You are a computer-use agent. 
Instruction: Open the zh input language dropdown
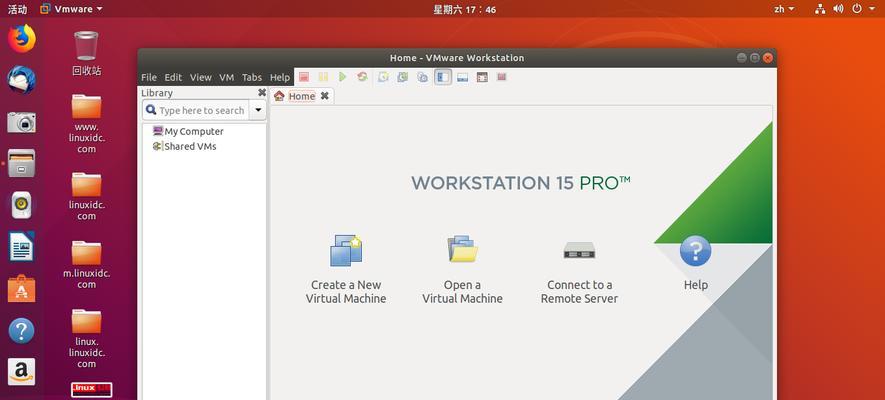pos(784,9)
